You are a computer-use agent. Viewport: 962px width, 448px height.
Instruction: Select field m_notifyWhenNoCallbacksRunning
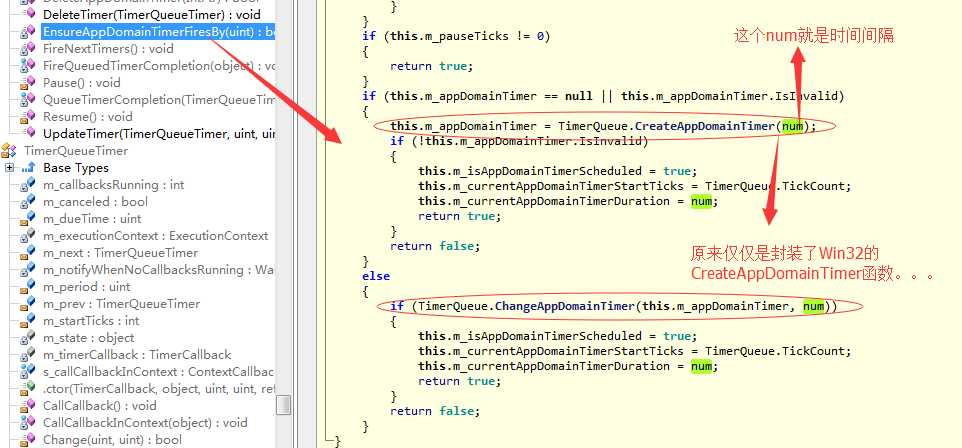(x=159, y=270)
